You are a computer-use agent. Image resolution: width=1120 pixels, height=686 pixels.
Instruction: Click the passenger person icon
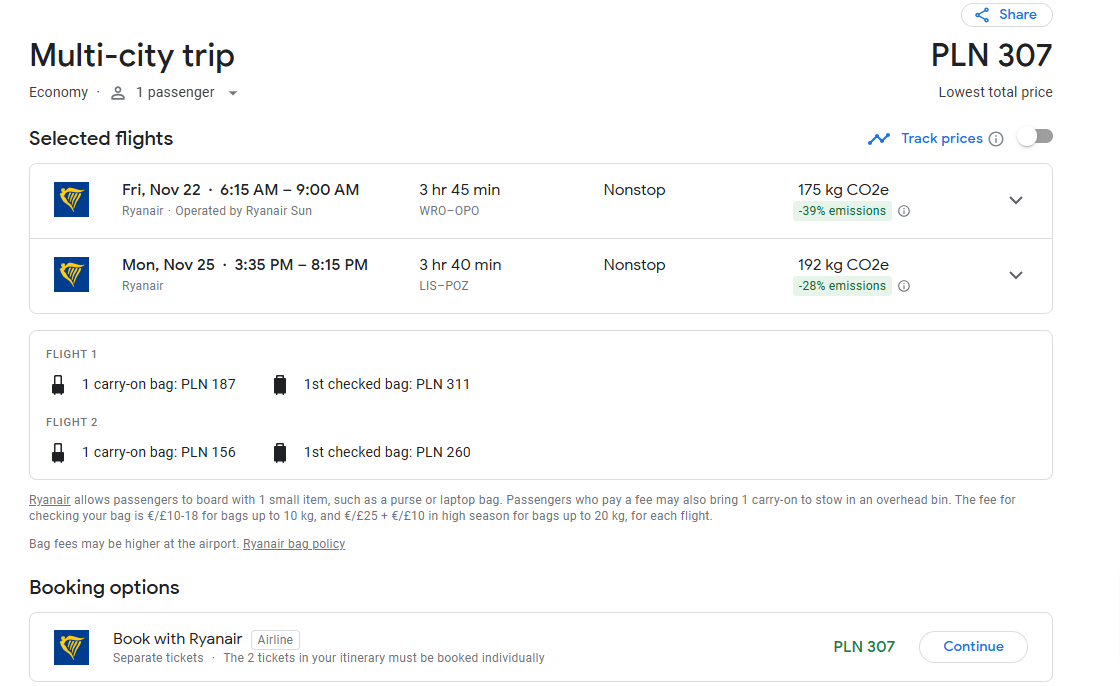point(118,93)
